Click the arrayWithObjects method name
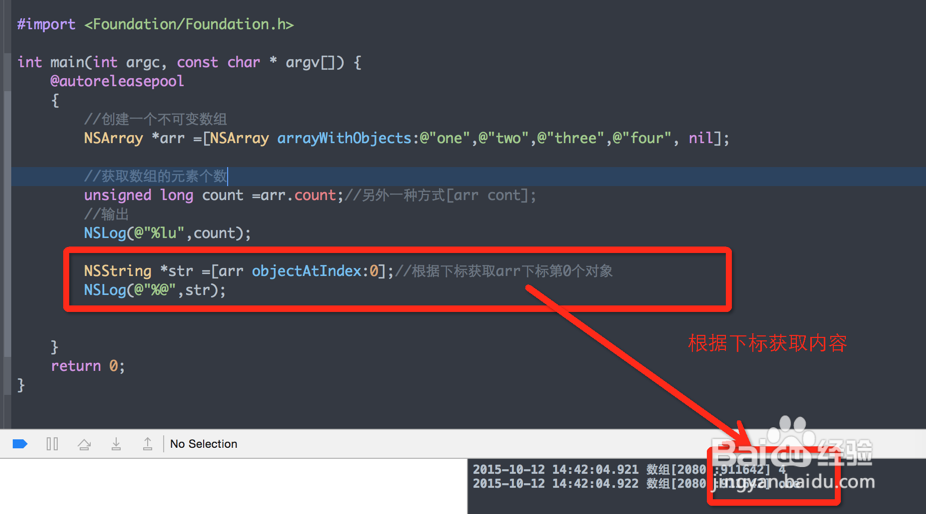 344,138
